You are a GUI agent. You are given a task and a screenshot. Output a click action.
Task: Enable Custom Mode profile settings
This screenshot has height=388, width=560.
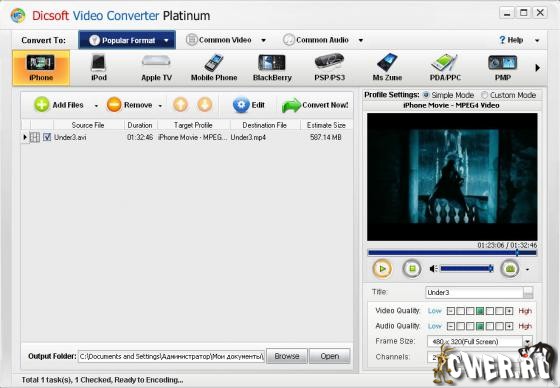click(x=484, y=95)
